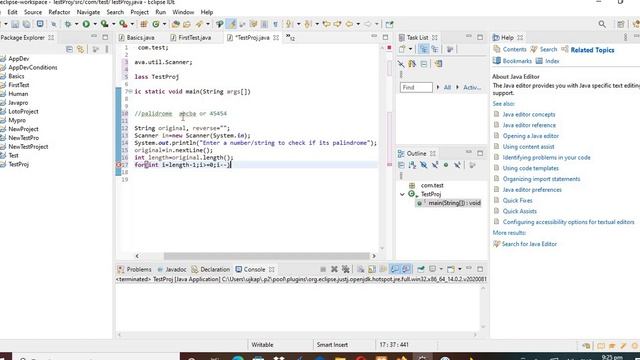Open the Source menu
The width and height of the screenshot is (640, 360).
point(33,12)
